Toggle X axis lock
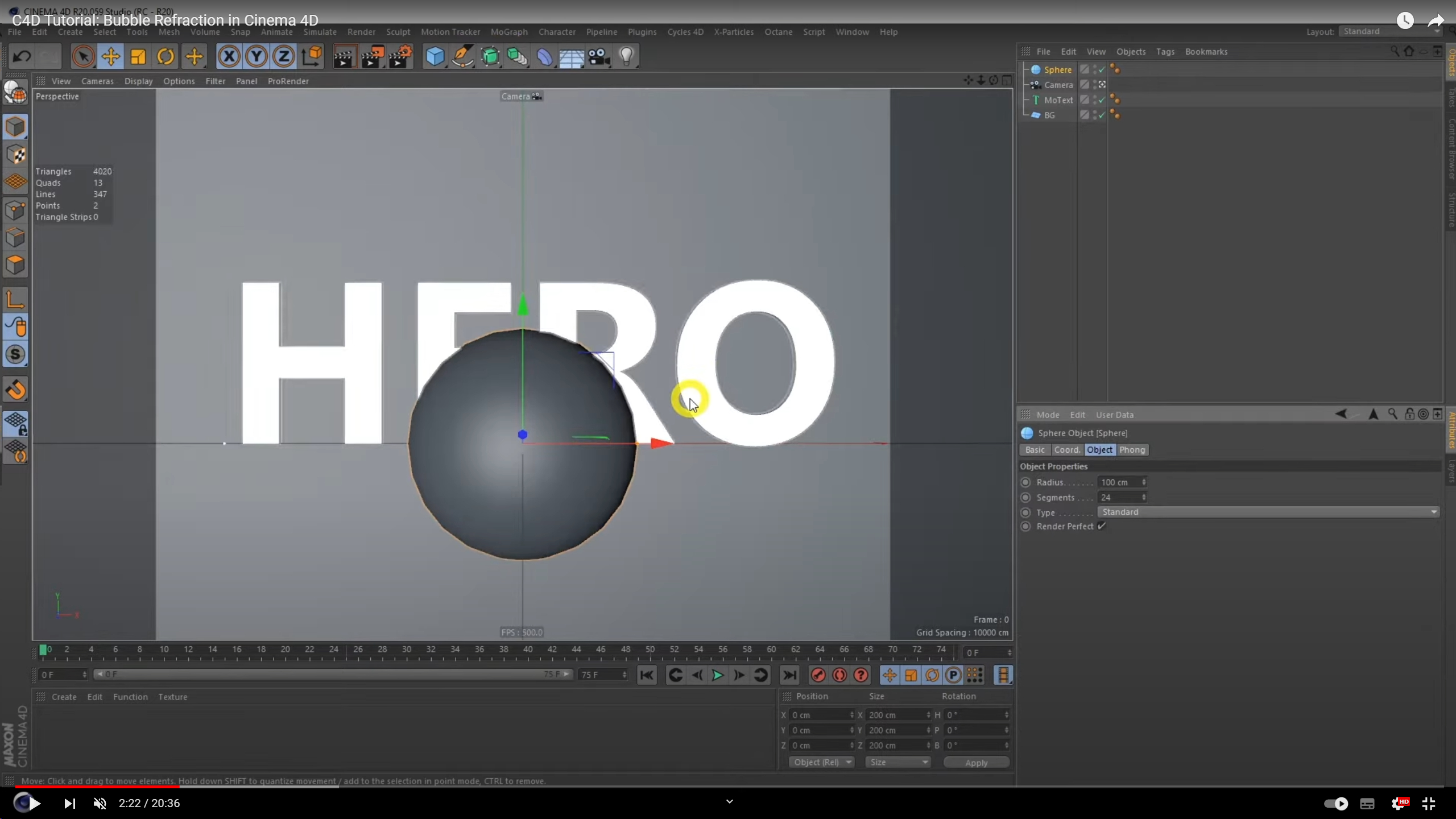Screen dimensions: 1456x819 [229, 56]
